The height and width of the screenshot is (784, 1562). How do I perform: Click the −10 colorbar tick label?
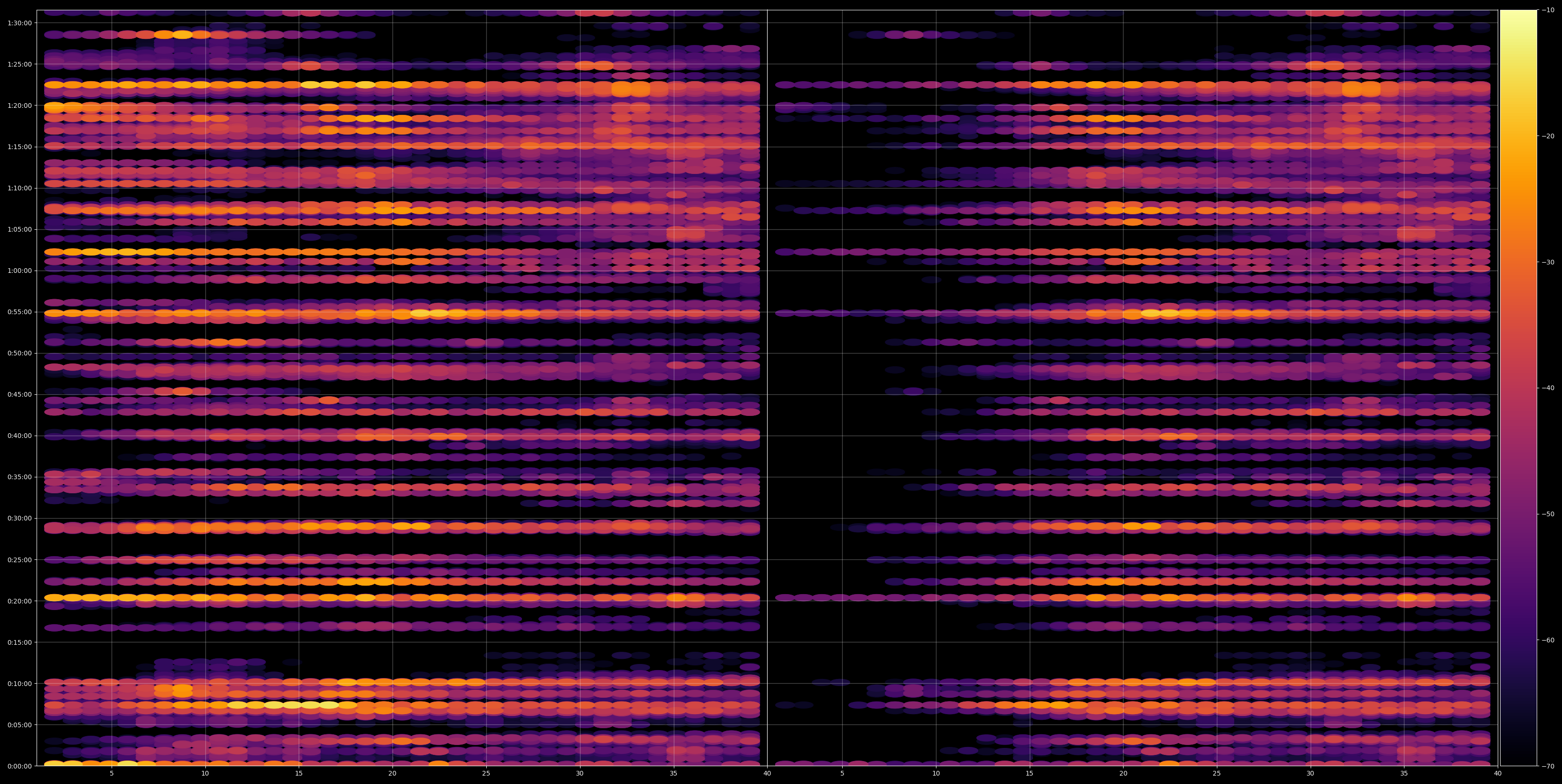pyautogui.click(x=1547, y=10)
